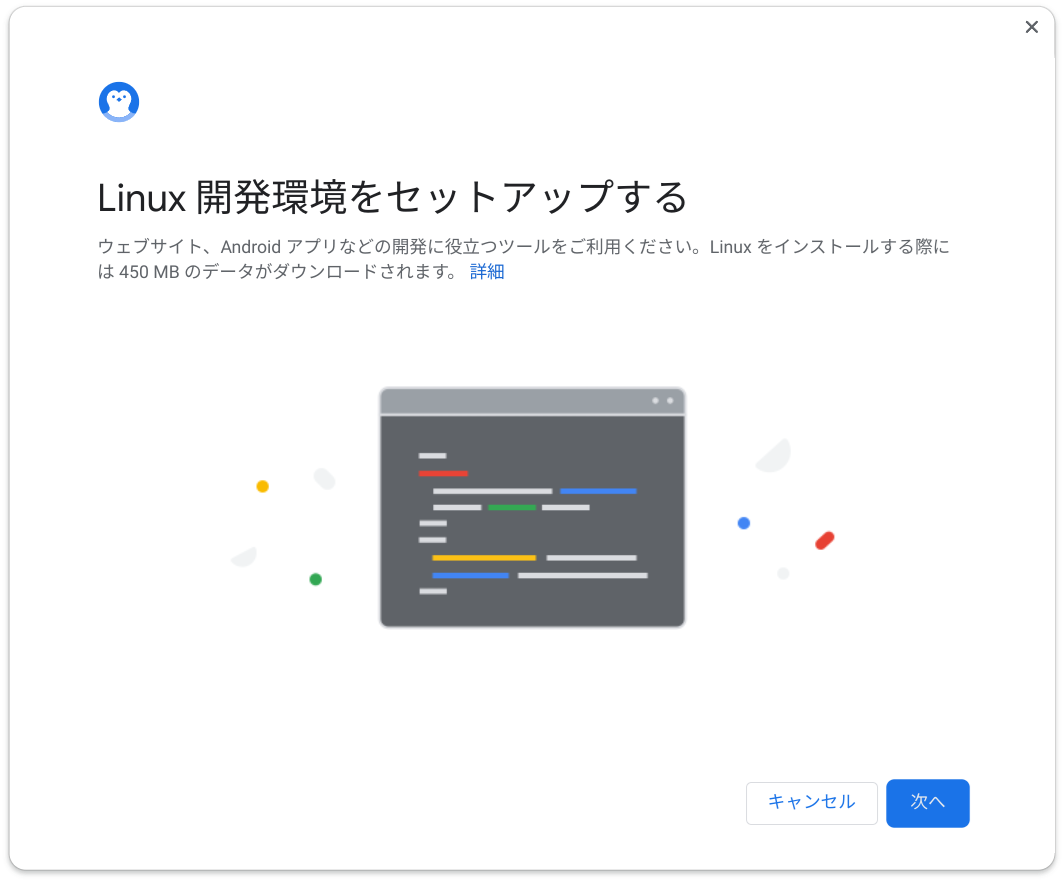Click the two dots in illustration title bar
This screenshot has width=1064, height=882.
[x=663, y=400]
